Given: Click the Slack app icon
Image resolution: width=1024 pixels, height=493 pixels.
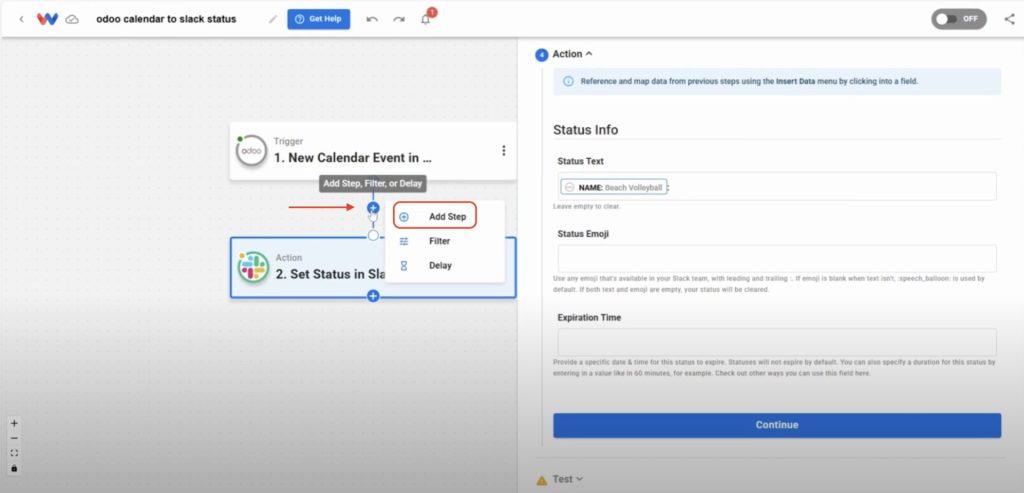Looking at the screenshot, I should click(253, 267).
